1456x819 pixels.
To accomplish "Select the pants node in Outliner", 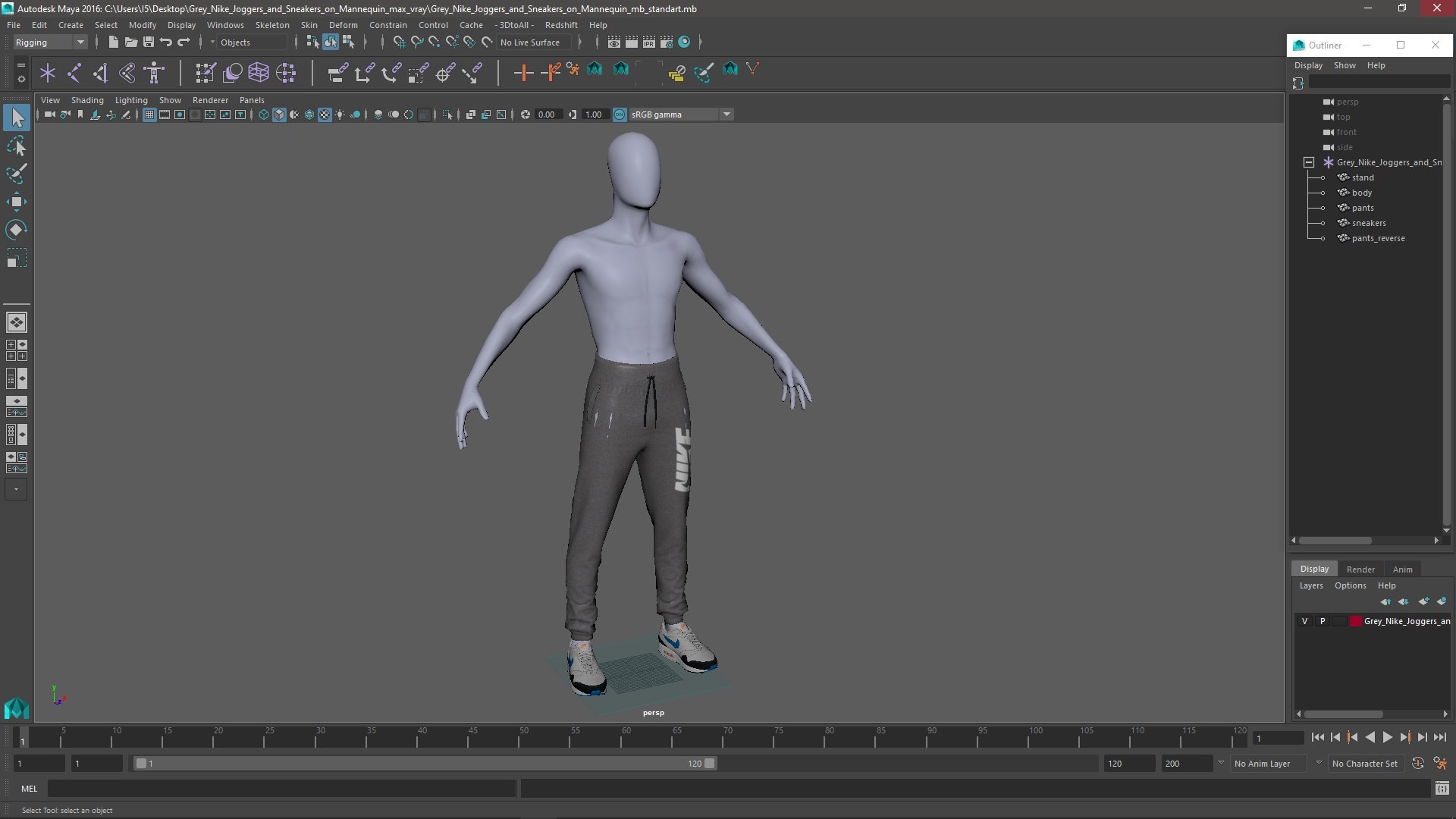I will pos(1363,208).
